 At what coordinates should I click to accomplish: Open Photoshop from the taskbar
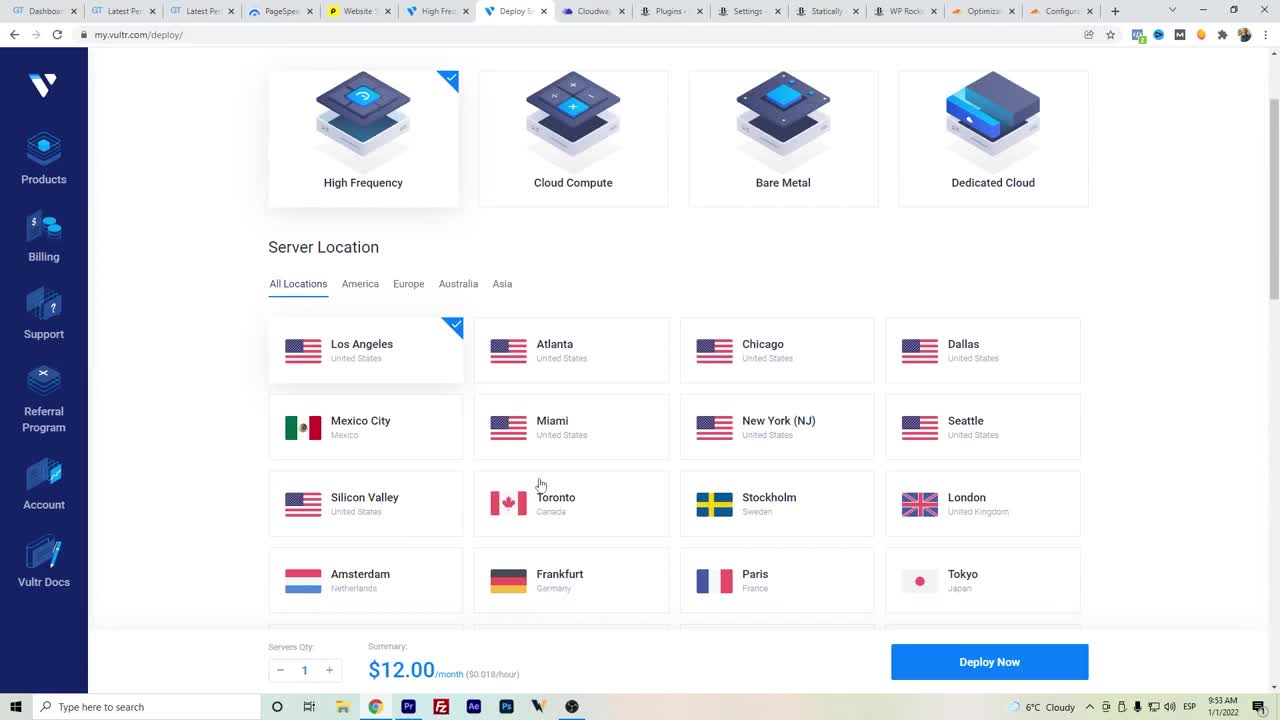tap(507, 707)
